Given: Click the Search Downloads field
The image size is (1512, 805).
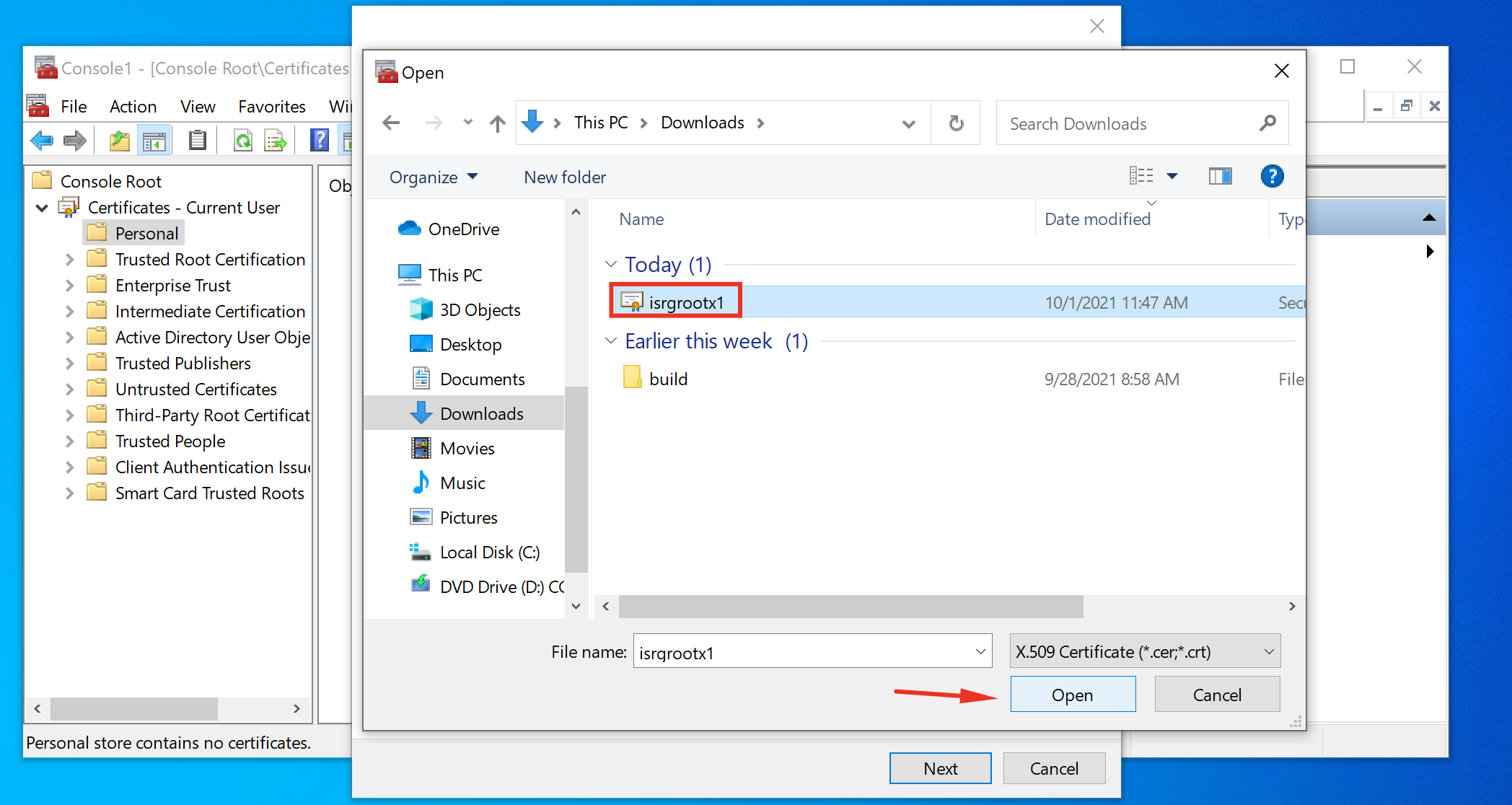Looking at the screenshot, I should pos(1129,123).
